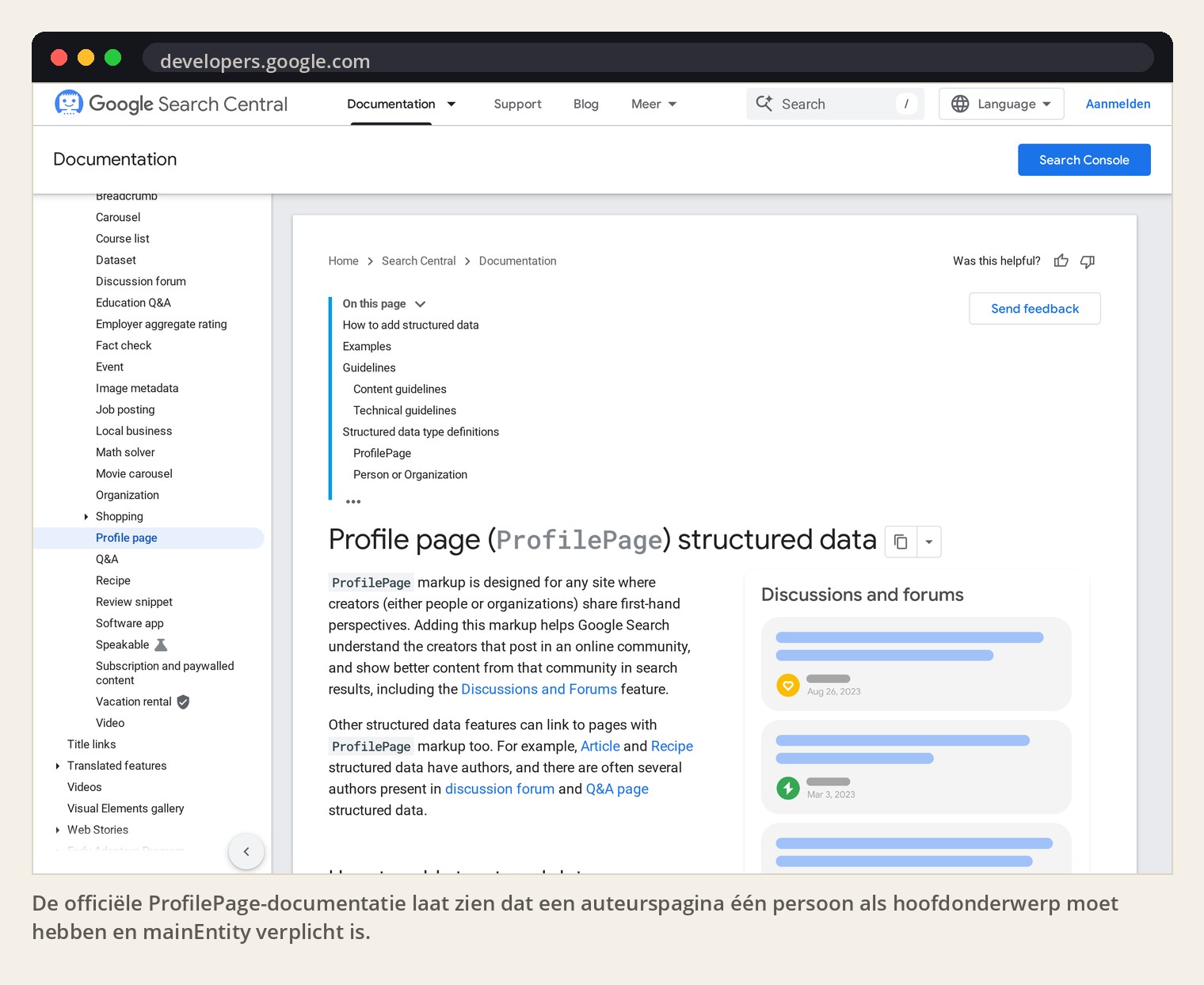Select Course list in sidebar
Viewport: 1204px width, 985px height.
coord(123,238)
